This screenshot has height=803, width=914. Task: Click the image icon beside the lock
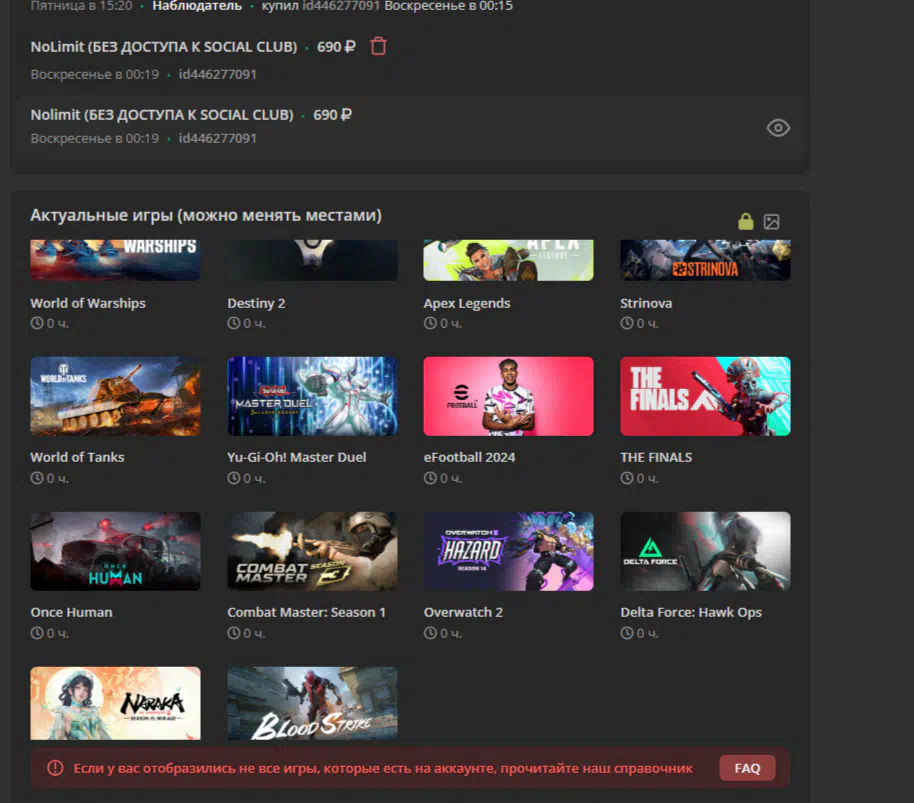point(771,221)
